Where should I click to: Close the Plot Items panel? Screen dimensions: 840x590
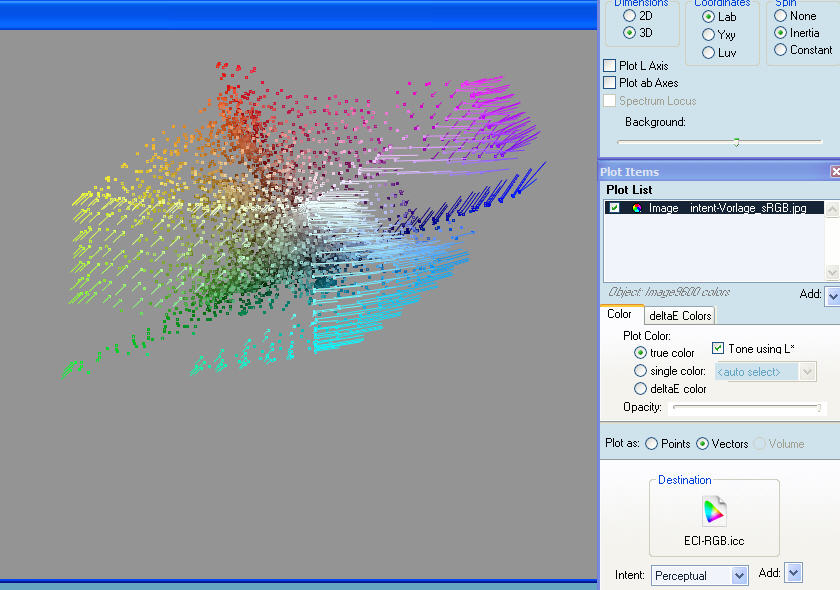click(x=835, y=172)
